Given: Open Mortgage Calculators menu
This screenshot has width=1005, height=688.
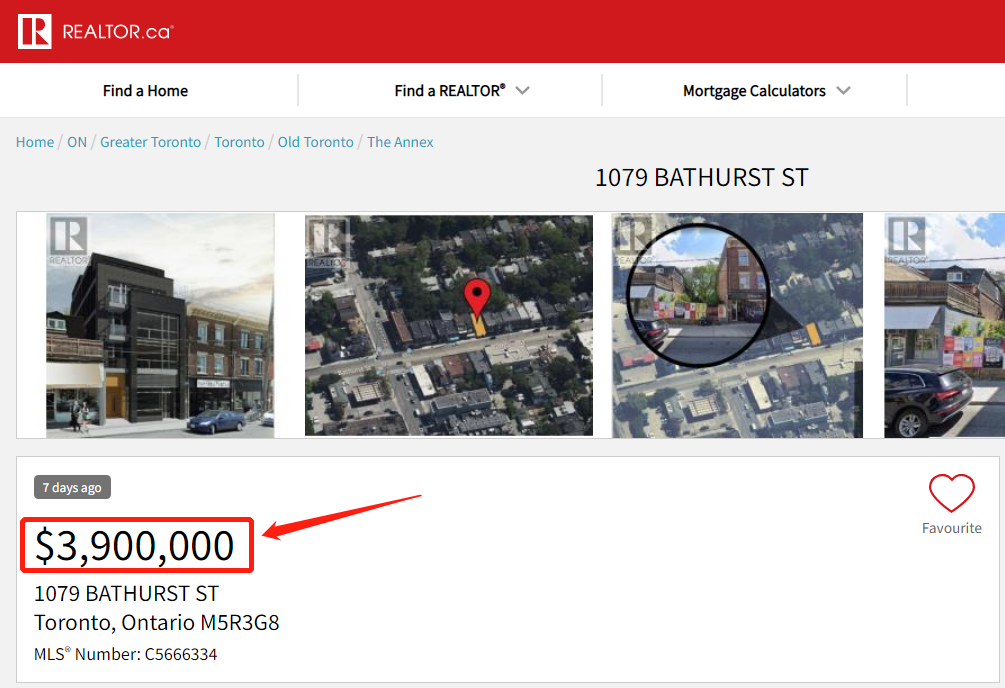Looking at the screenshot, I should (x=754, y=90).
